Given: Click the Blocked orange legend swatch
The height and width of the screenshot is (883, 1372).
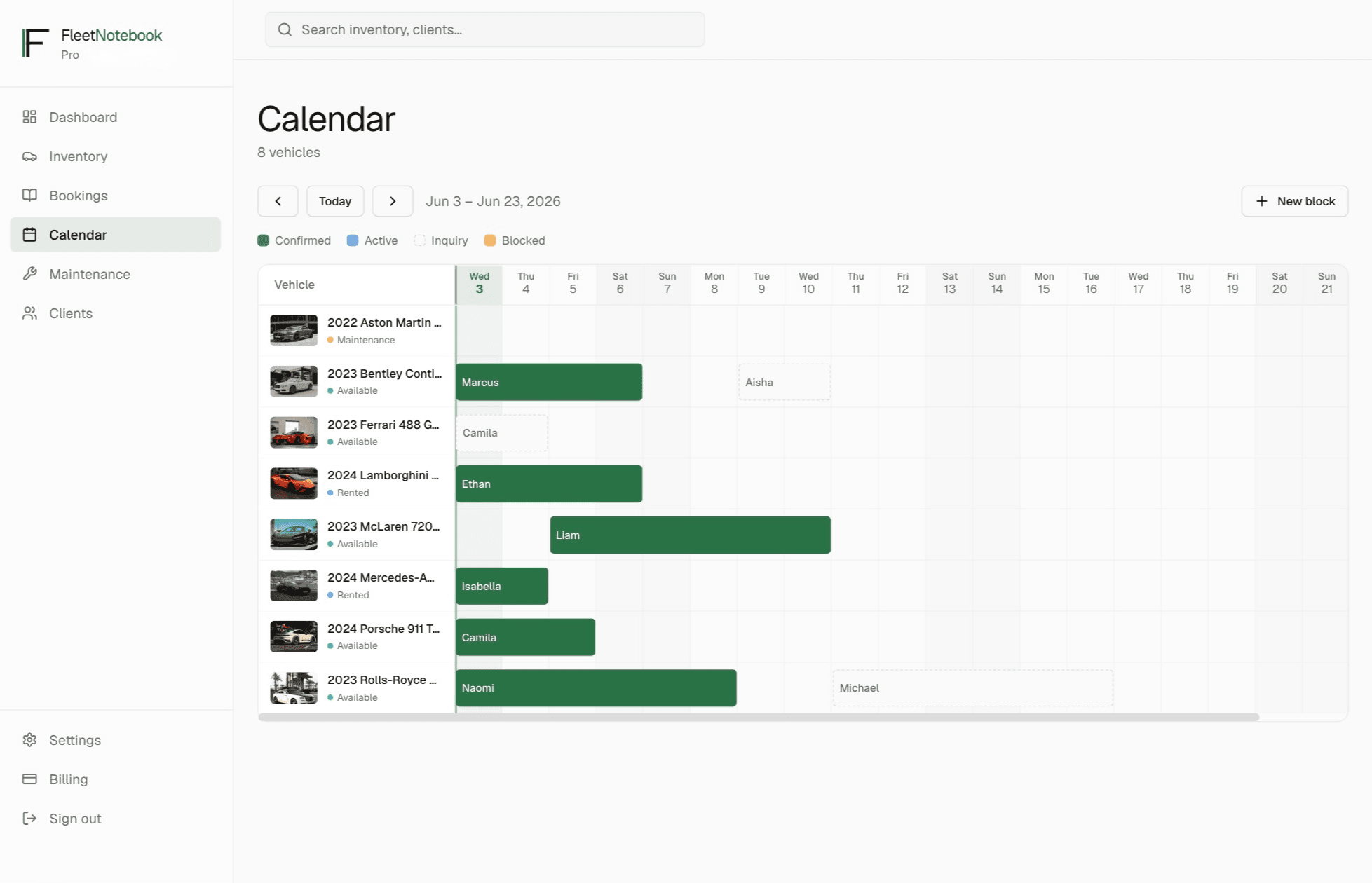Looking at the screenshot, I should point(490,240).
